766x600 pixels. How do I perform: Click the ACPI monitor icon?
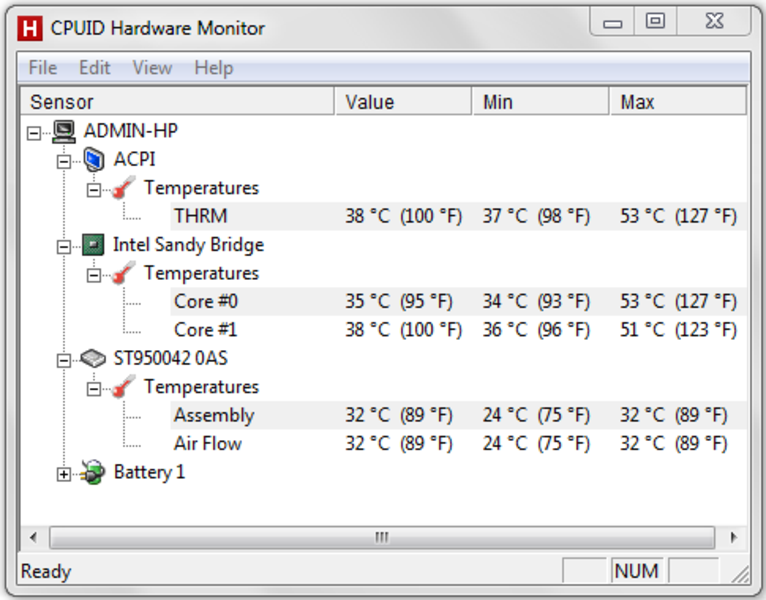pyautogui.click(x=94, y=160)
